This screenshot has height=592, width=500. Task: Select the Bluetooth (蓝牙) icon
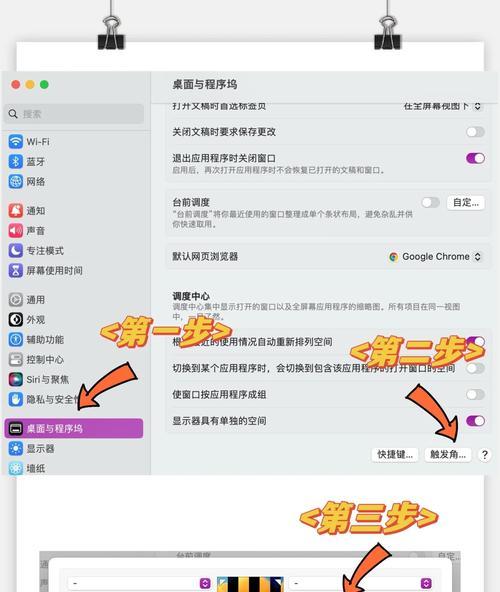pos(15,162)
